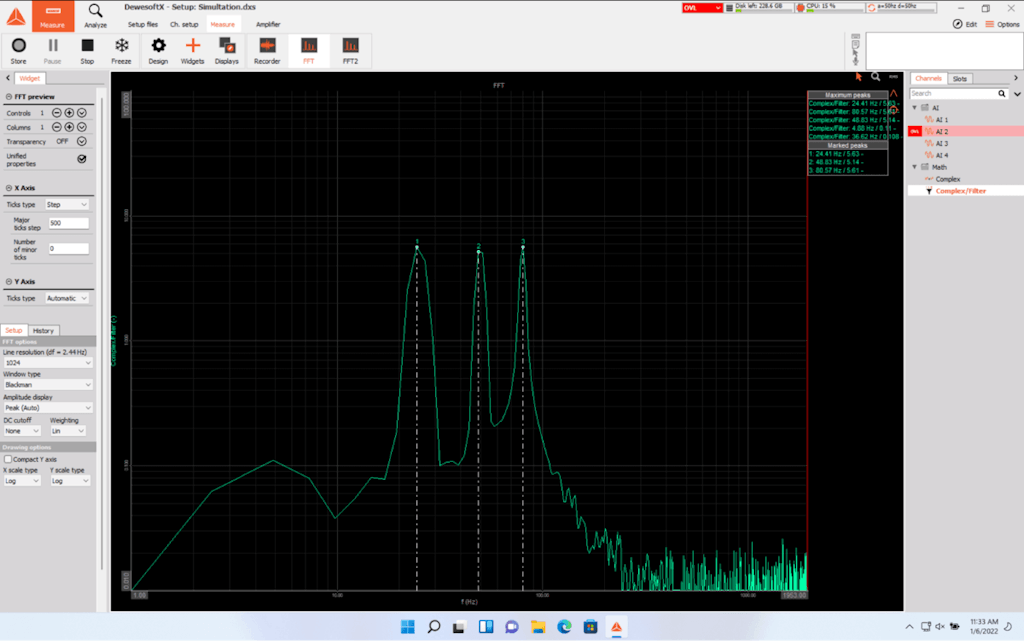Enable the Compact Y axis checkbox
1024x641 pixels.
point(8,459)
